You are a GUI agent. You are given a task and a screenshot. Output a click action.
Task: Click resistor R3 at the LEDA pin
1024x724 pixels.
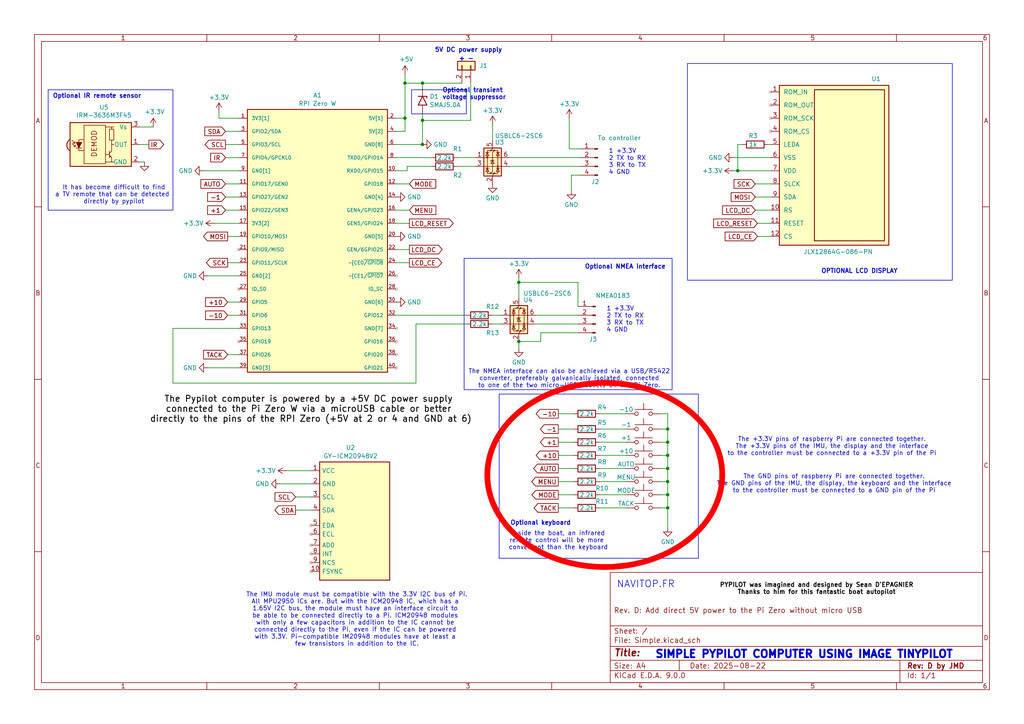point(756,144)
